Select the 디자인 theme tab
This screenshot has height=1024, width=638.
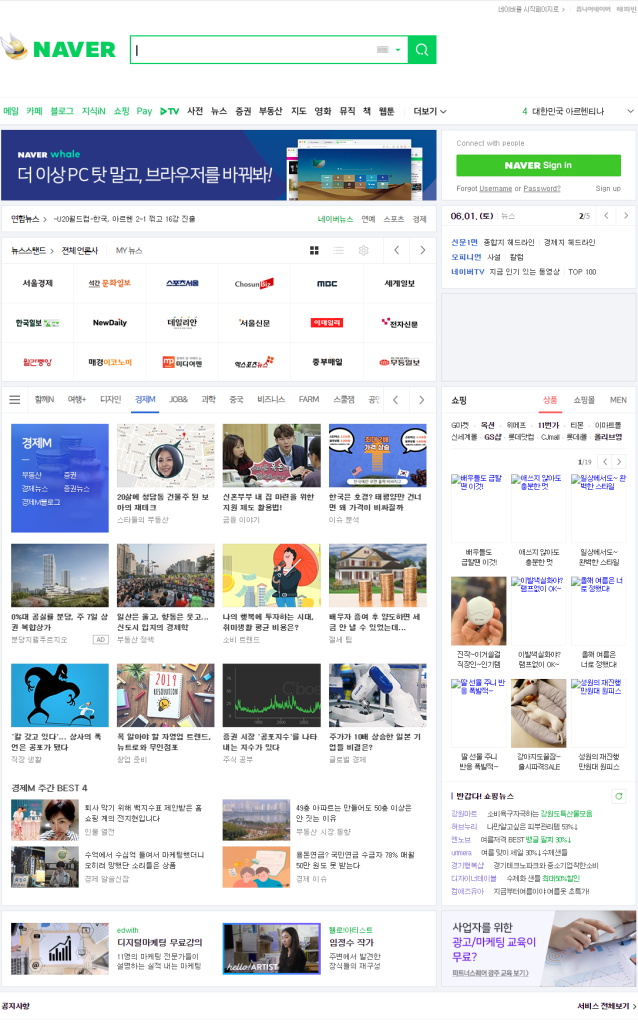[x=110, y=400]
